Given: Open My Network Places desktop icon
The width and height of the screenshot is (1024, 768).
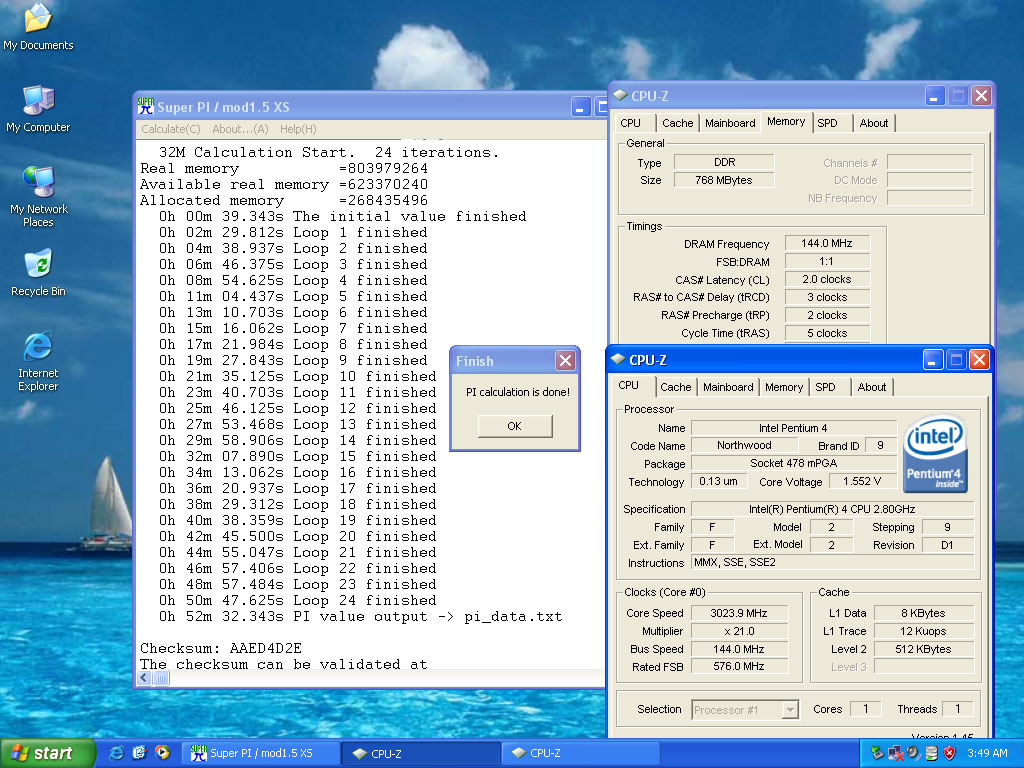Looking at the screenshot, I should [x=38, y=196].
